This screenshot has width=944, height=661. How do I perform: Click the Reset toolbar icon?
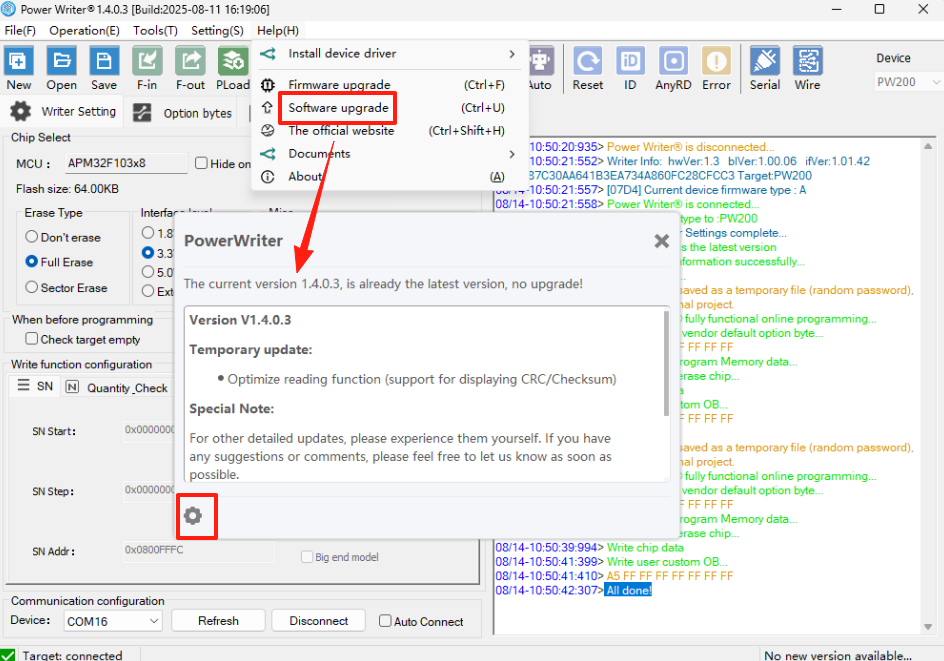click(x=588, y=61)
